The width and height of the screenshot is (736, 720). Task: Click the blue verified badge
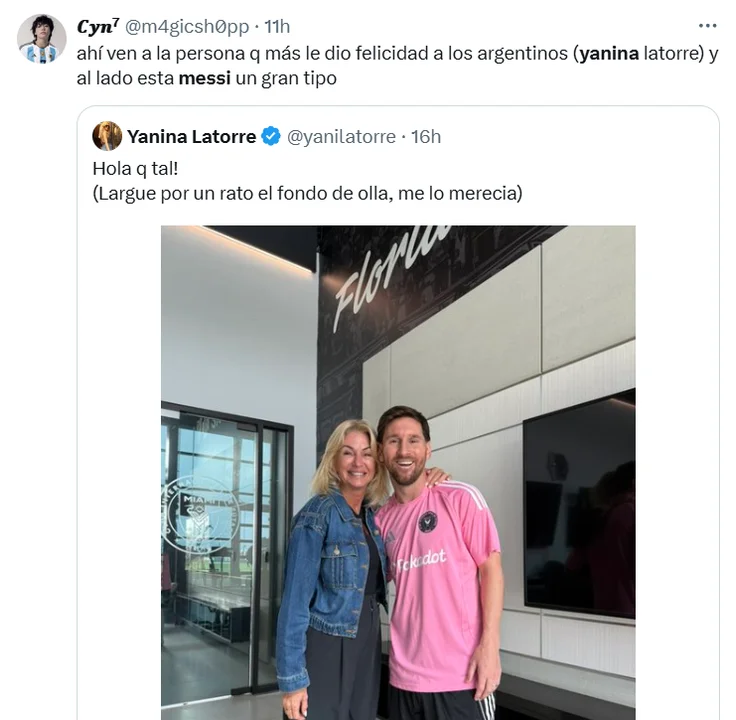(x=270, y=137)
